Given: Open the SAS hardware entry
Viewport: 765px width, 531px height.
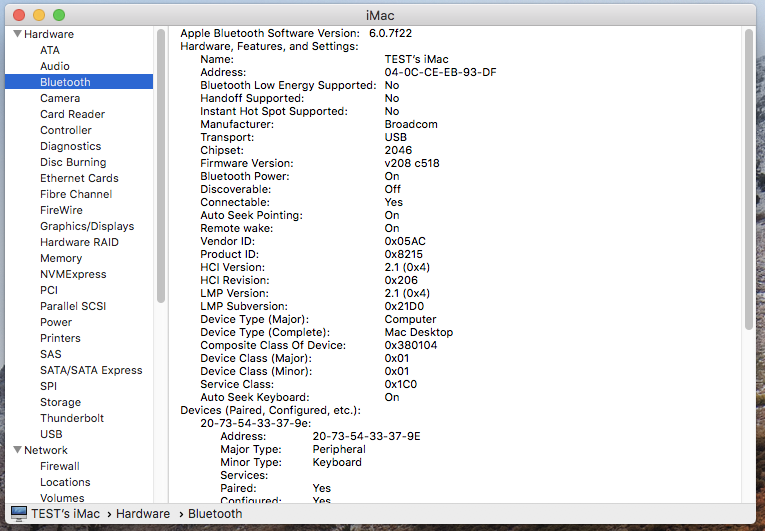Looking at the screenshot, I should [x=51, y=354].
